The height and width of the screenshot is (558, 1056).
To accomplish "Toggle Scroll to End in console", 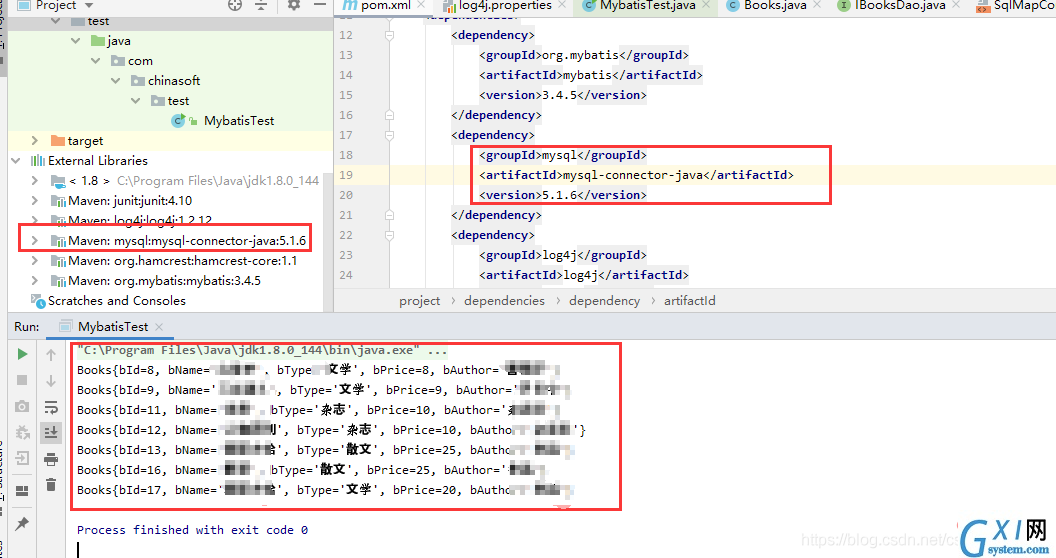I will 51,432.
